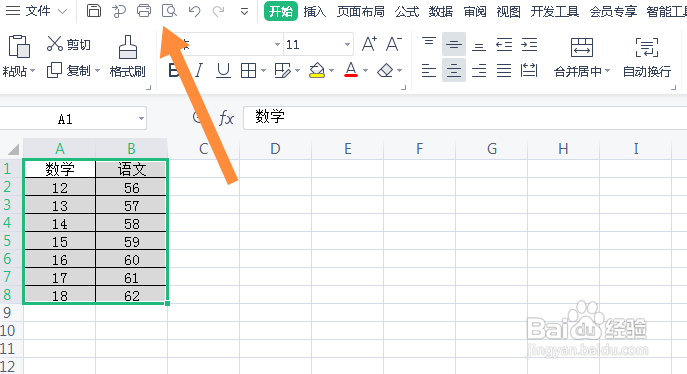The image size is (687, 374).
Task: Open Print Preview icon
Action: [169, 11]
